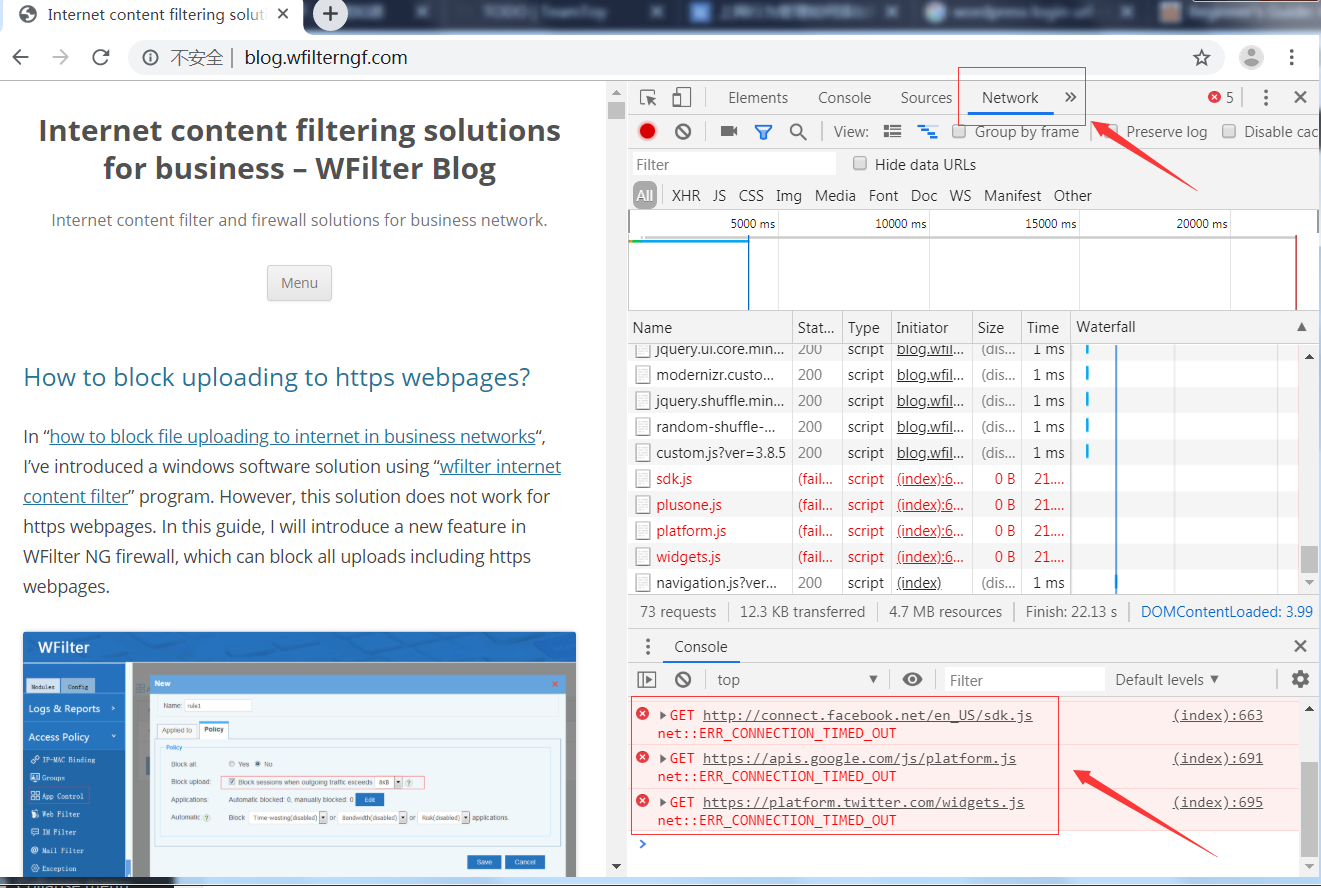This screenshot has width=1321, height=888.
Task: Filter requests by XHR
Action: point(686,195)
